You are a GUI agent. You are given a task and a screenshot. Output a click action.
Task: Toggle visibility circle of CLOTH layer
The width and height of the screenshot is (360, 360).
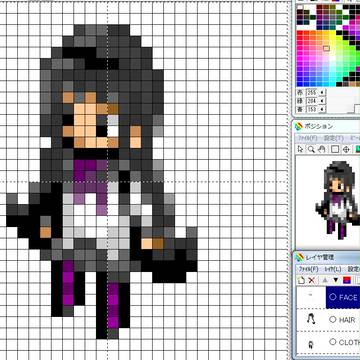point(332,342)
